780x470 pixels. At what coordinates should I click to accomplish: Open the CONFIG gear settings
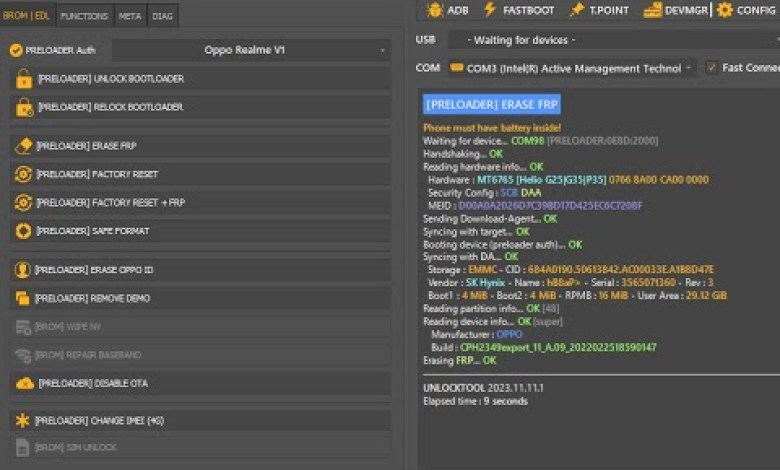(x=746, y=10)
